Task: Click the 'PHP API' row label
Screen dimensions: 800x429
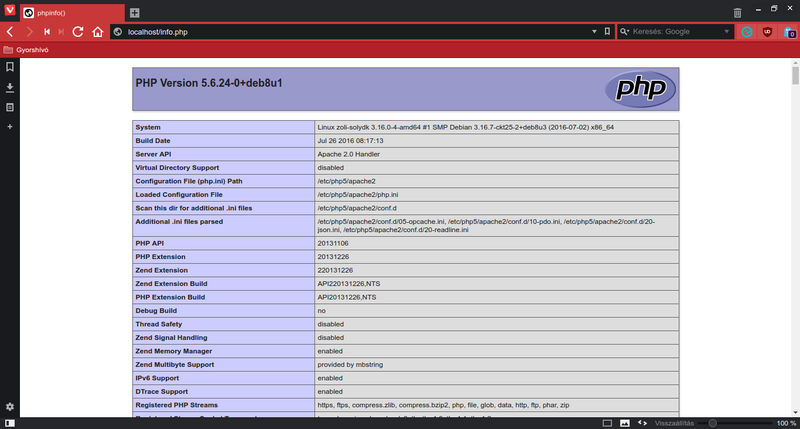Action: click(149, 243)
